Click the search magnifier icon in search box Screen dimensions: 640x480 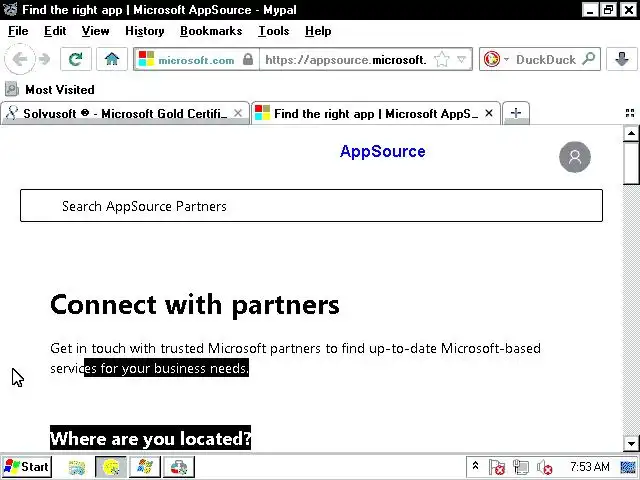(589, 60)
